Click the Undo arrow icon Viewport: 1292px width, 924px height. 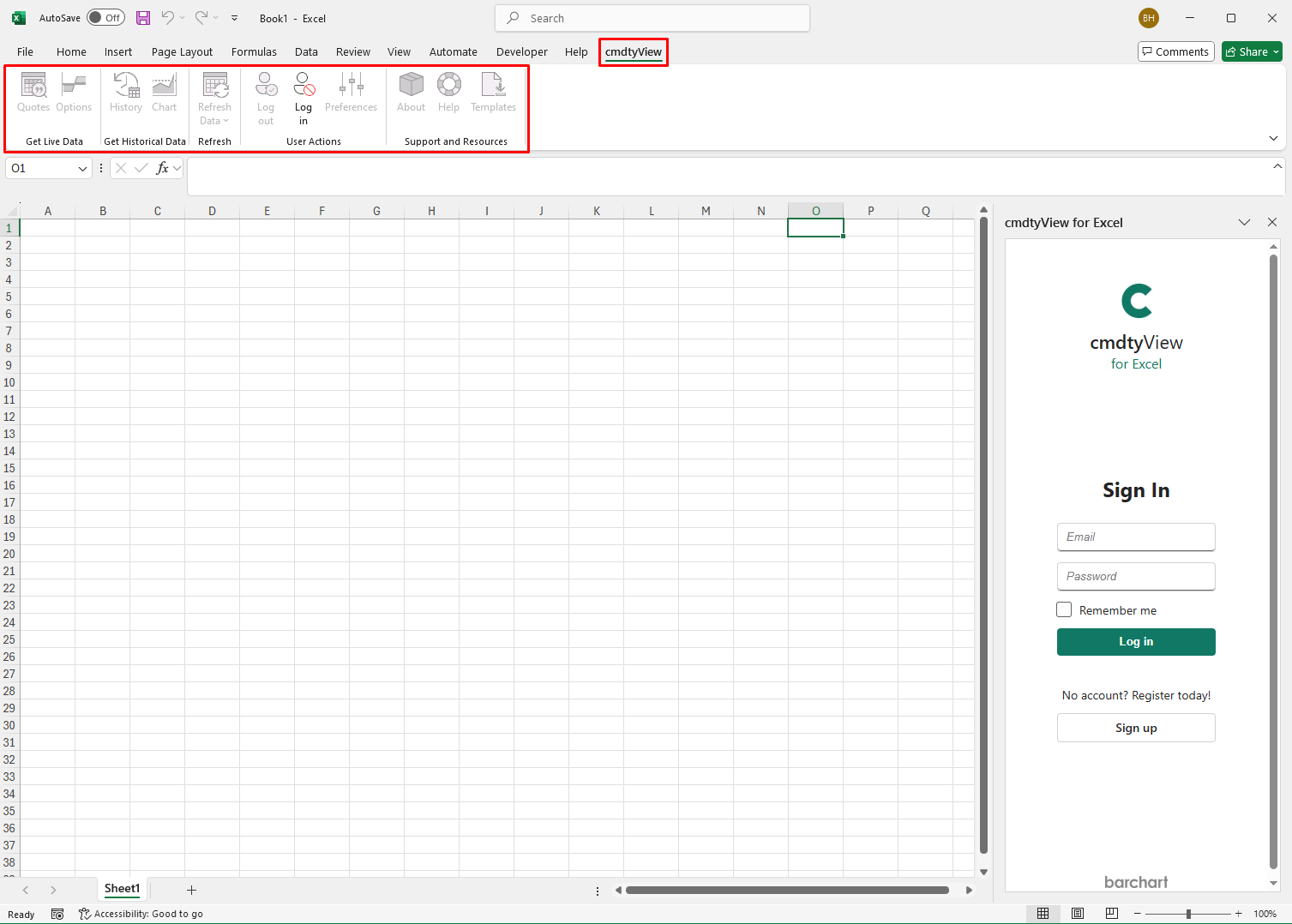coord(168,18)
